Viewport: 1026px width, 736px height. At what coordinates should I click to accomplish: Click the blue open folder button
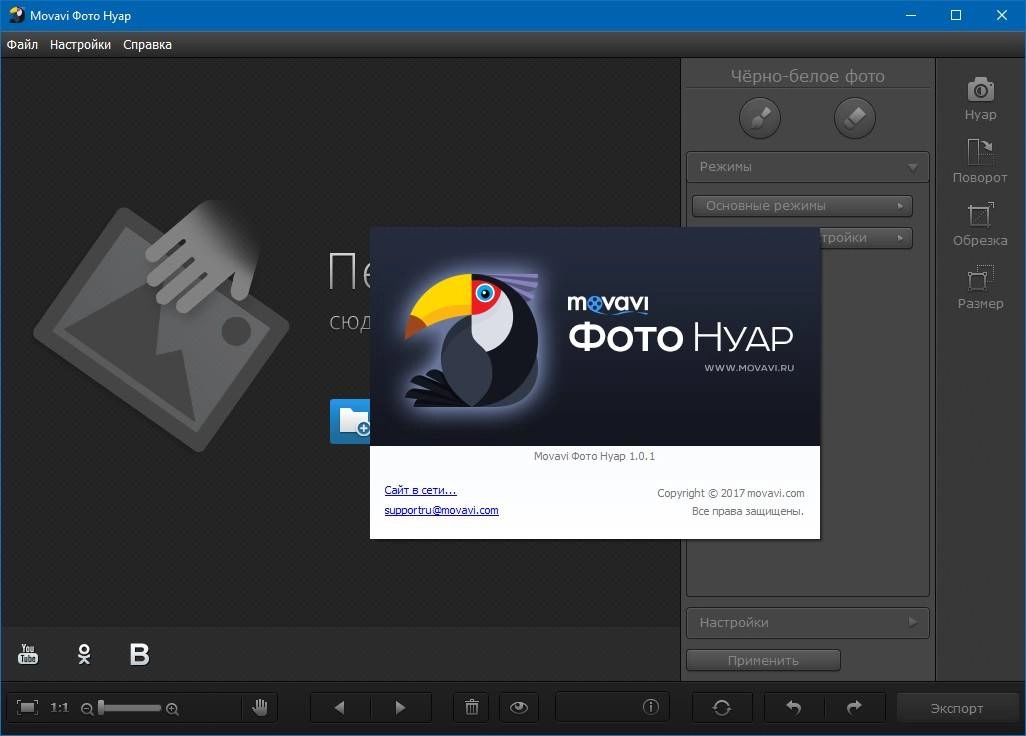point(351,421)
